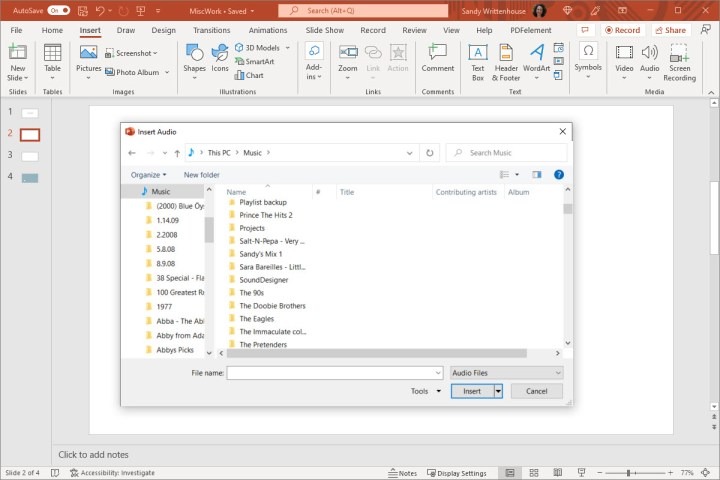
Task: Toggle Normal view in status bar
Action: [510, 473]
